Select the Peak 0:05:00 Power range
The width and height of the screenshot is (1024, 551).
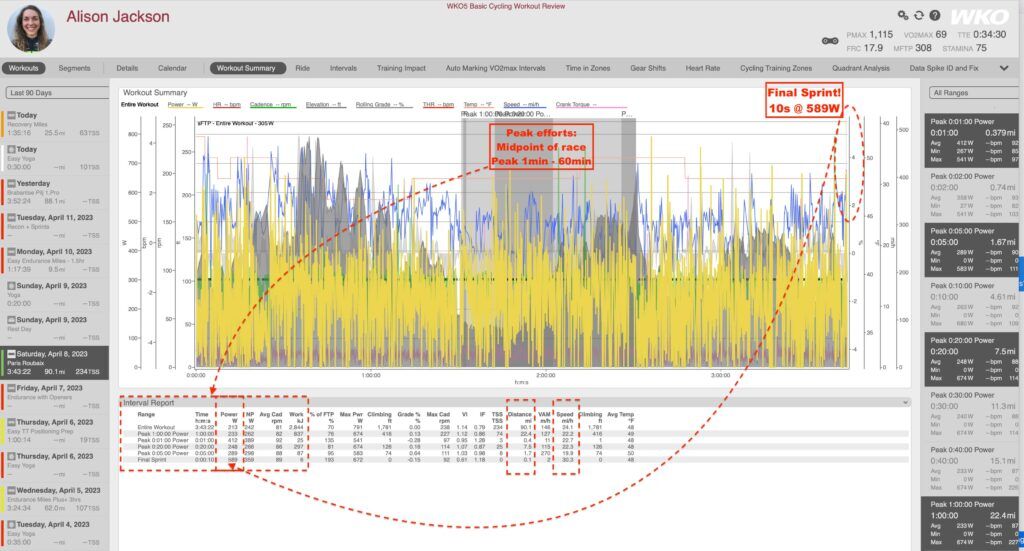972,250
